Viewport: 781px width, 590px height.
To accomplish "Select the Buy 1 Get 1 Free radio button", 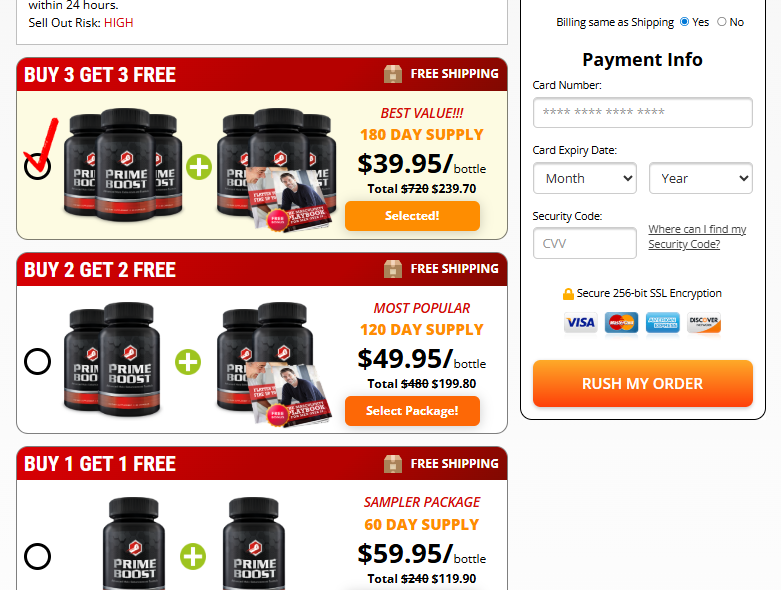I will (37, 556).
